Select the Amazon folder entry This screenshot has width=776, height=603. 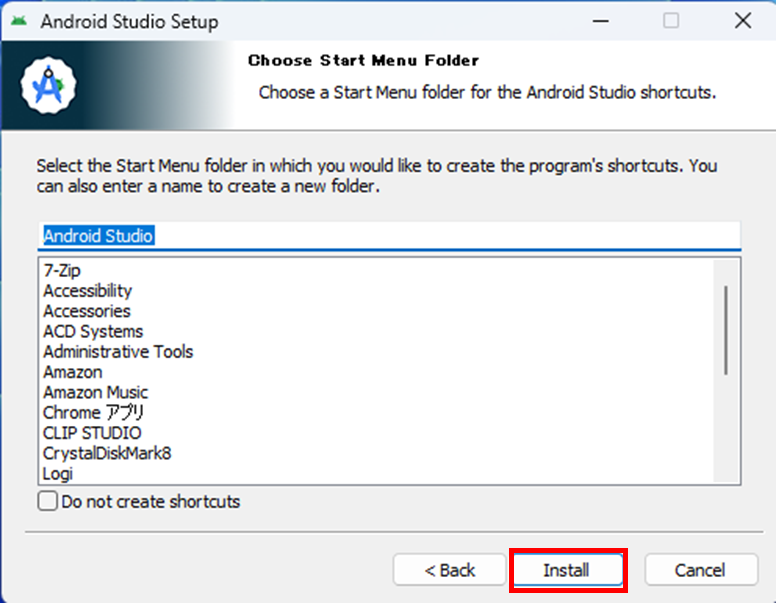coord(72,372)
